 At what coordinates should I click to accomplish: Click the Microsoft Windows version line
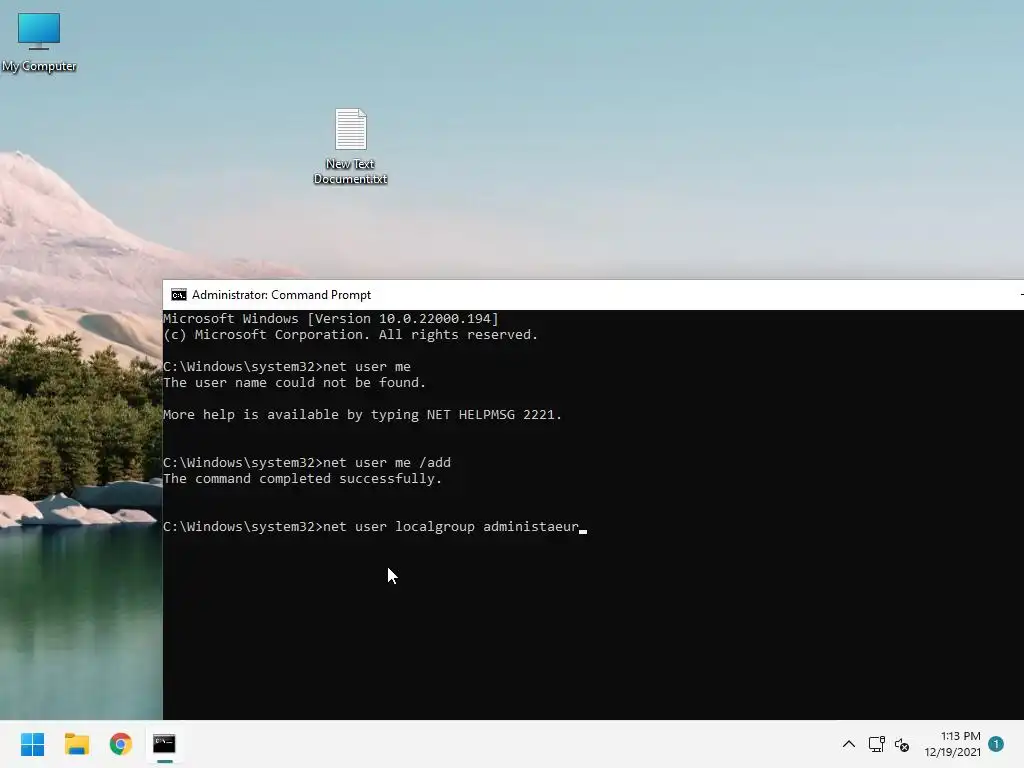coord(330,319)
